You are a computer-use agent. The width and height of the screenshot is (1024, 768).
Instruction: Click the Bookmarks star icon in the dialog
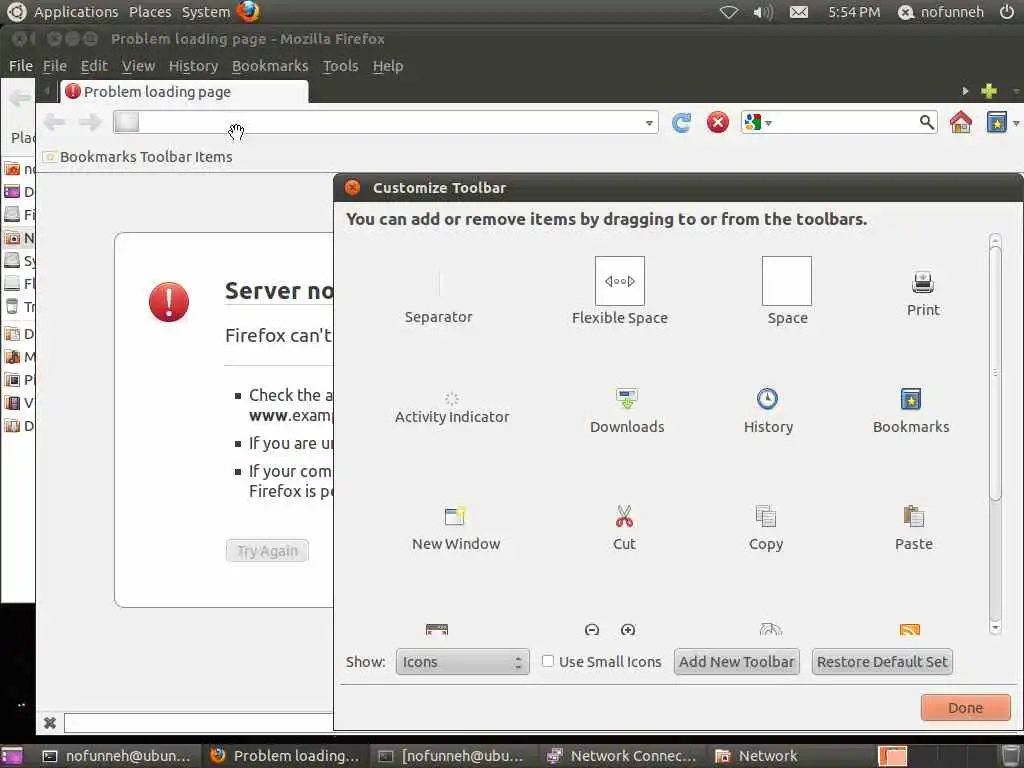910,398
